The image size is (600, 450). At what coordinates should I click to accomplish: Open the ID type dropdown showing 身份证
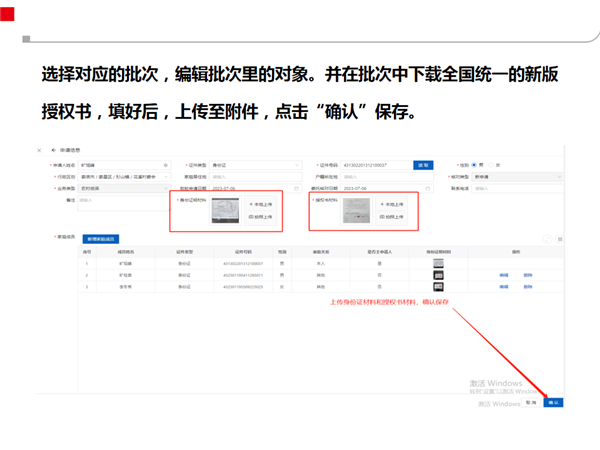click(x=256, y=165)
